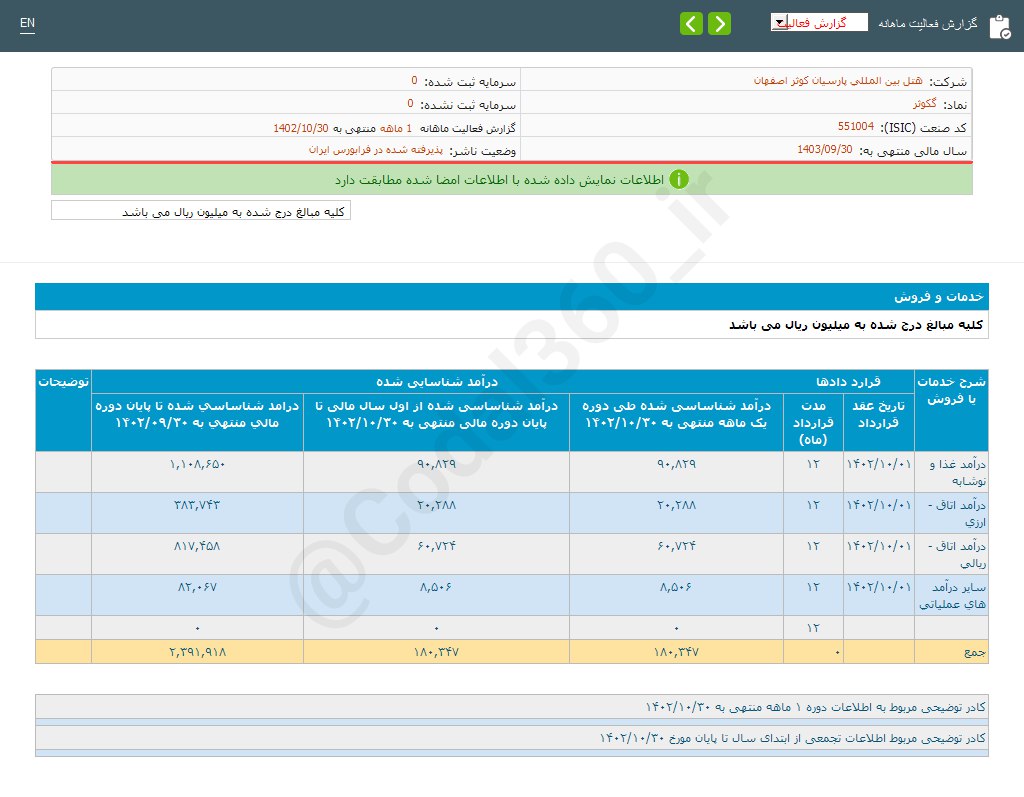Select the green right navigation arrow
The image size is (1024, 797).
tap(719, 22)
